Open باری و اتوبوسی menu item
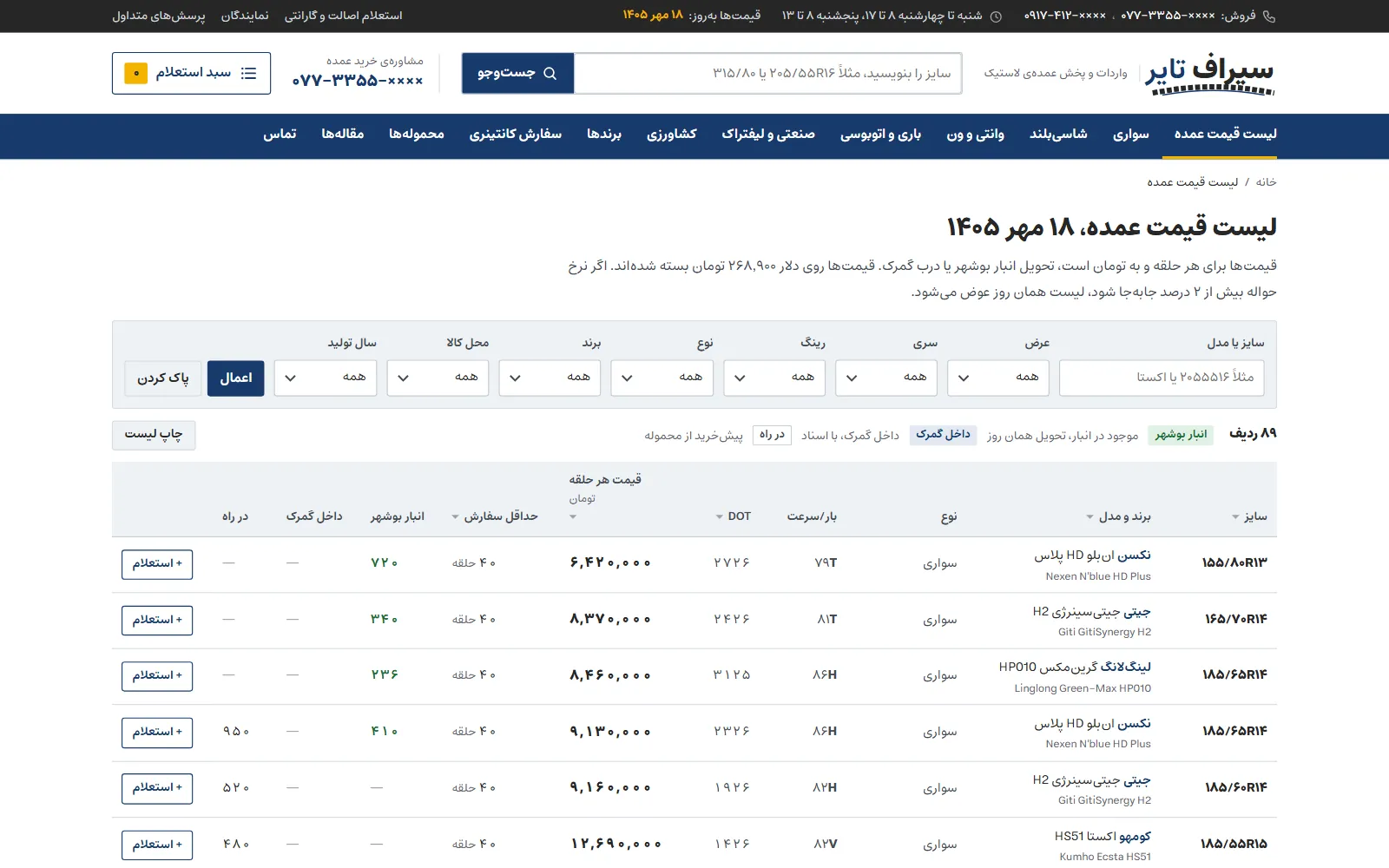Screen dimensions: 1389x868 click(x=880, y=134)
